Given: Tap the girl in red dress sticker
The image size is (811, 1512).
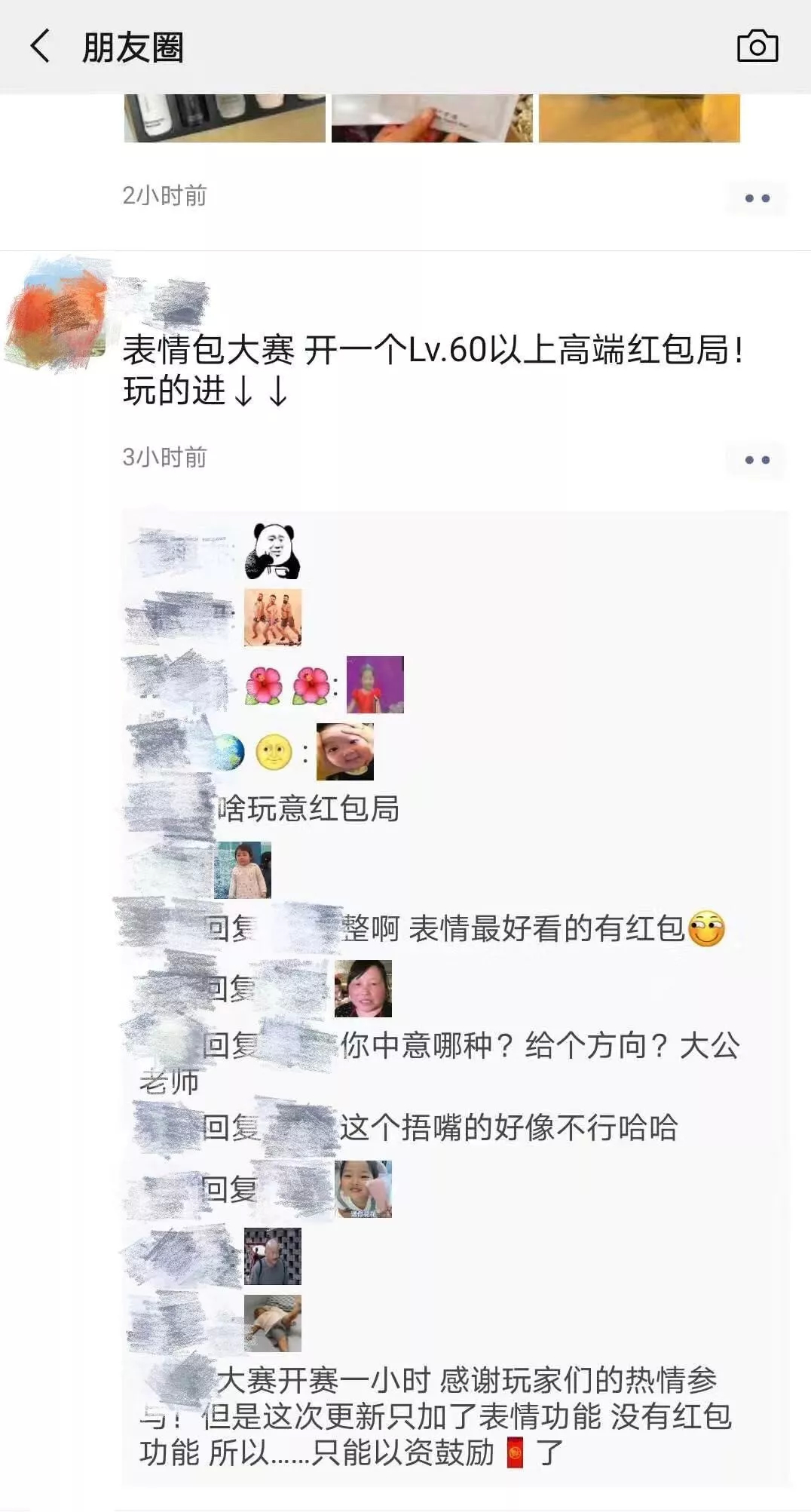Looking at the screenshot, I should (375, 685).
